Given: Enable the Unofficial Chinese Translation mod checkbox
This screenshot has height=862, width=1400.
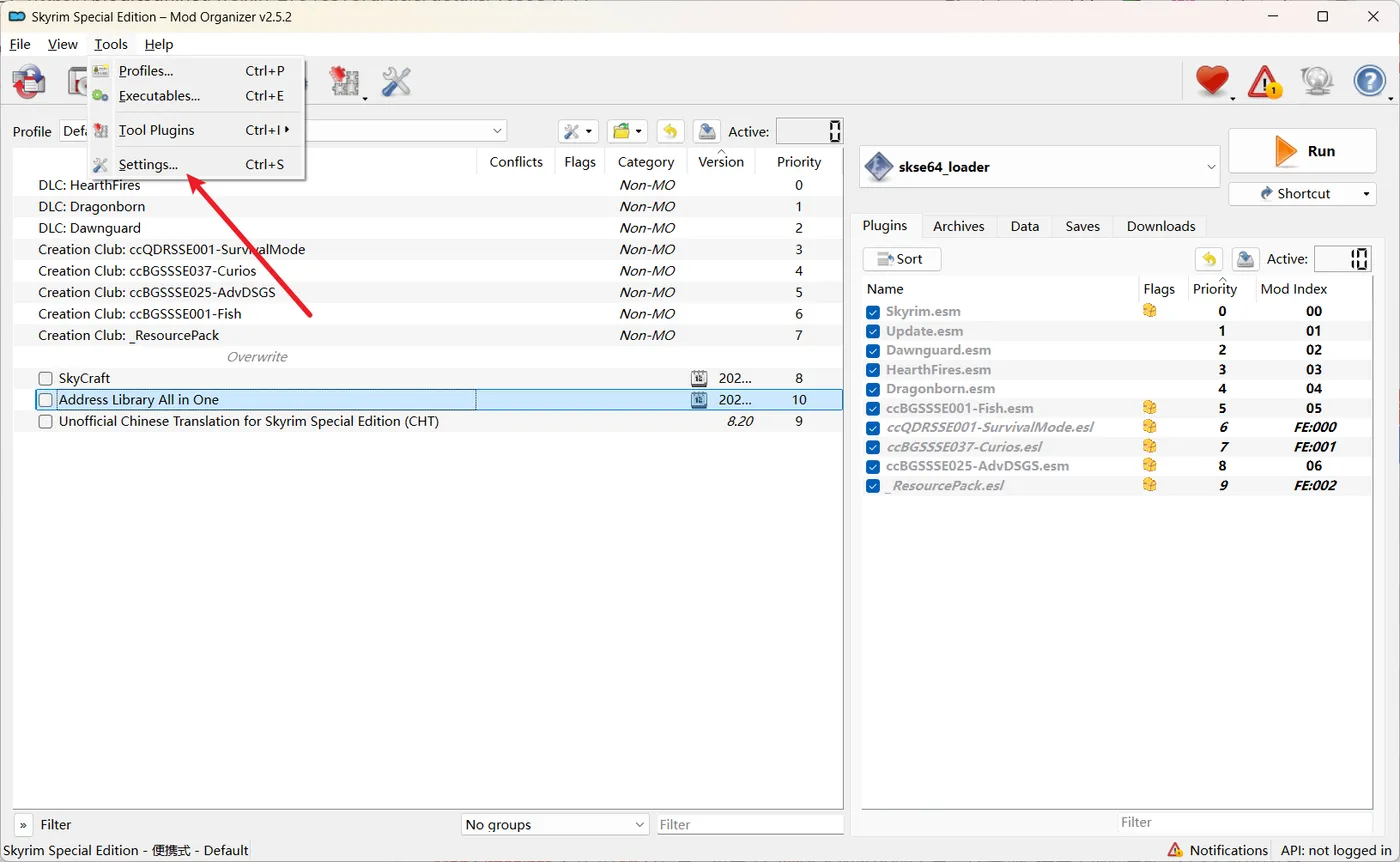Looking at the screenshot, I should [x=45, y=421].
